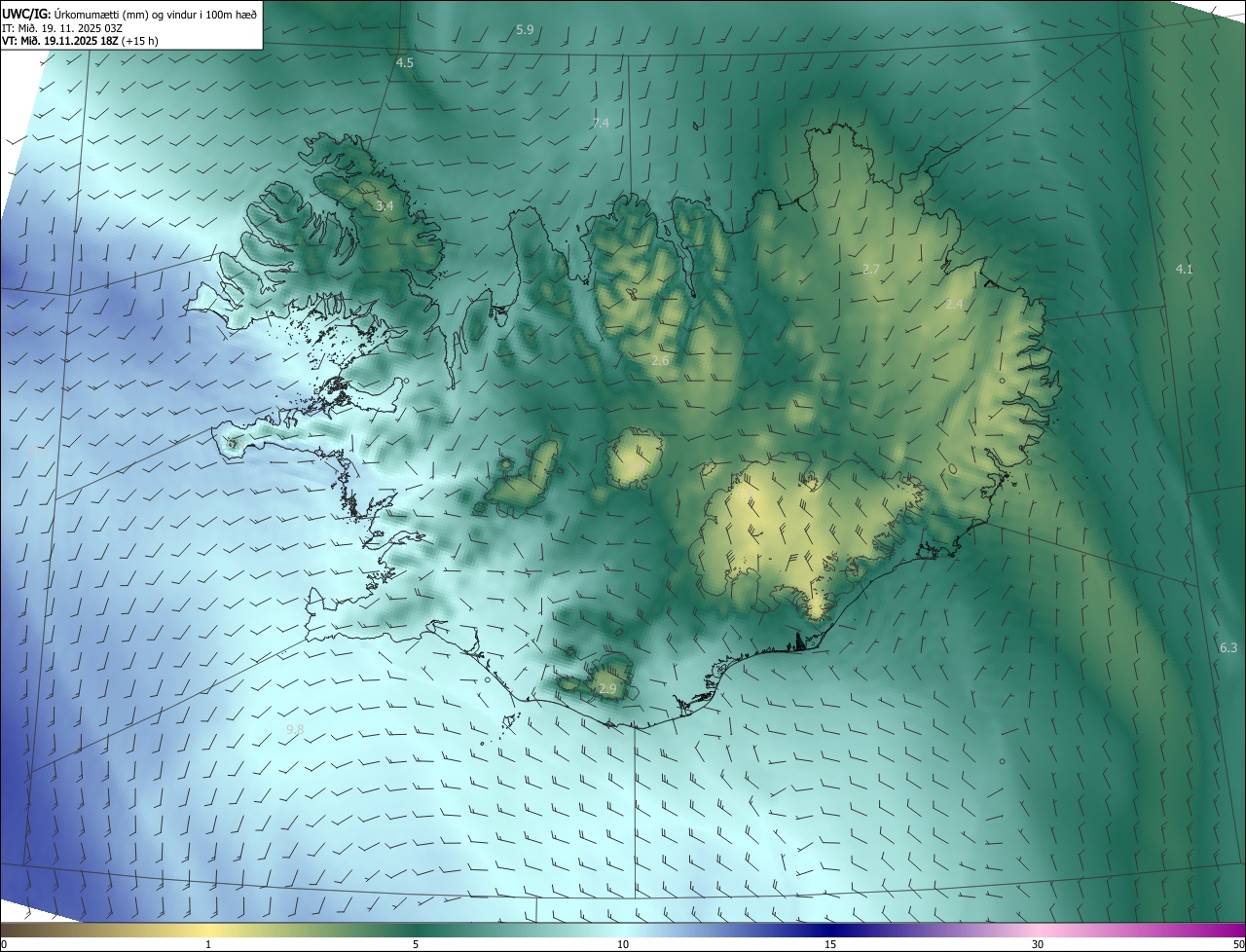Click the 5.9 value label on the map

(x=525, y=30)
